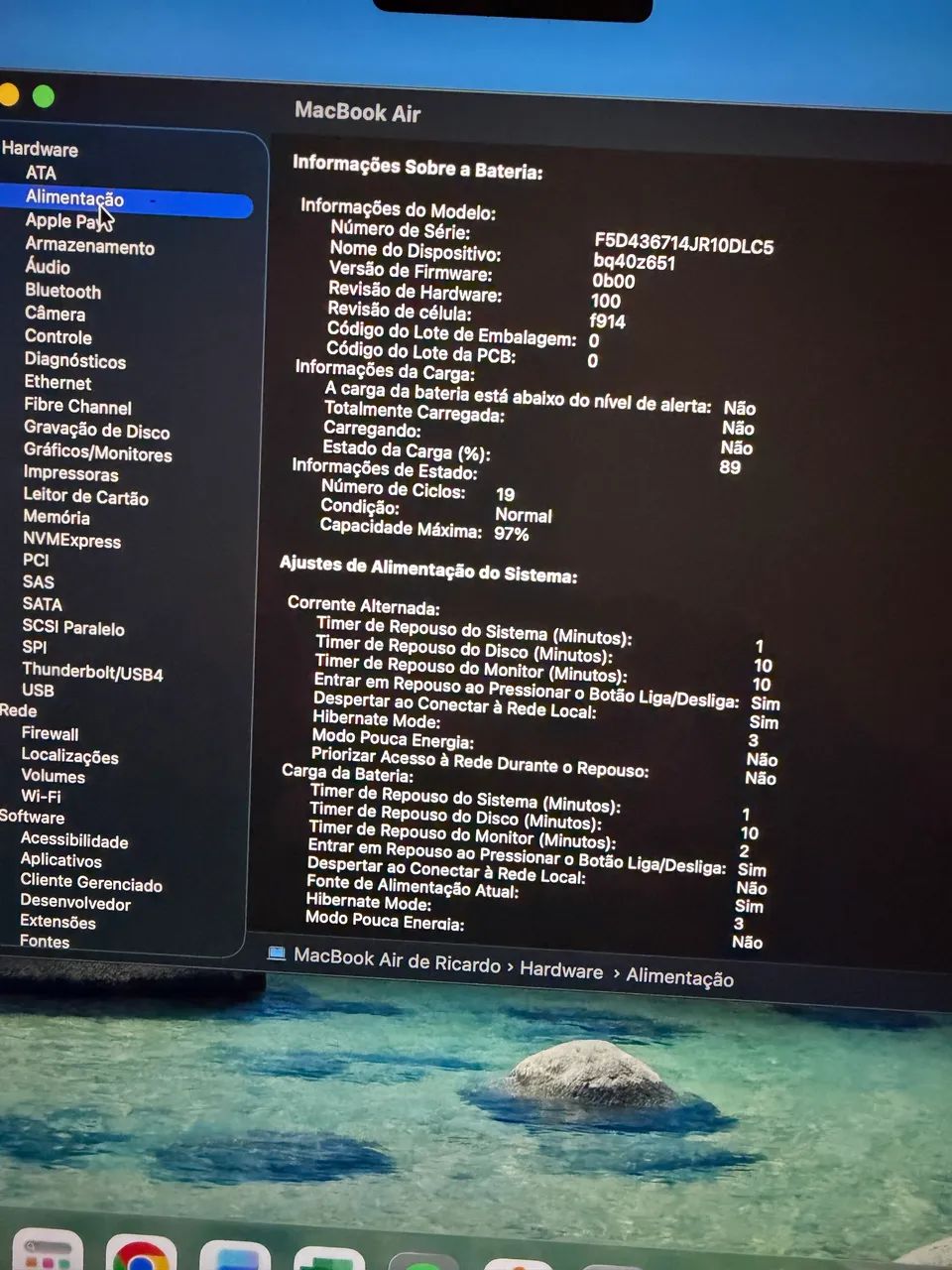Click device name bq40z651

(x=634, y=263)
